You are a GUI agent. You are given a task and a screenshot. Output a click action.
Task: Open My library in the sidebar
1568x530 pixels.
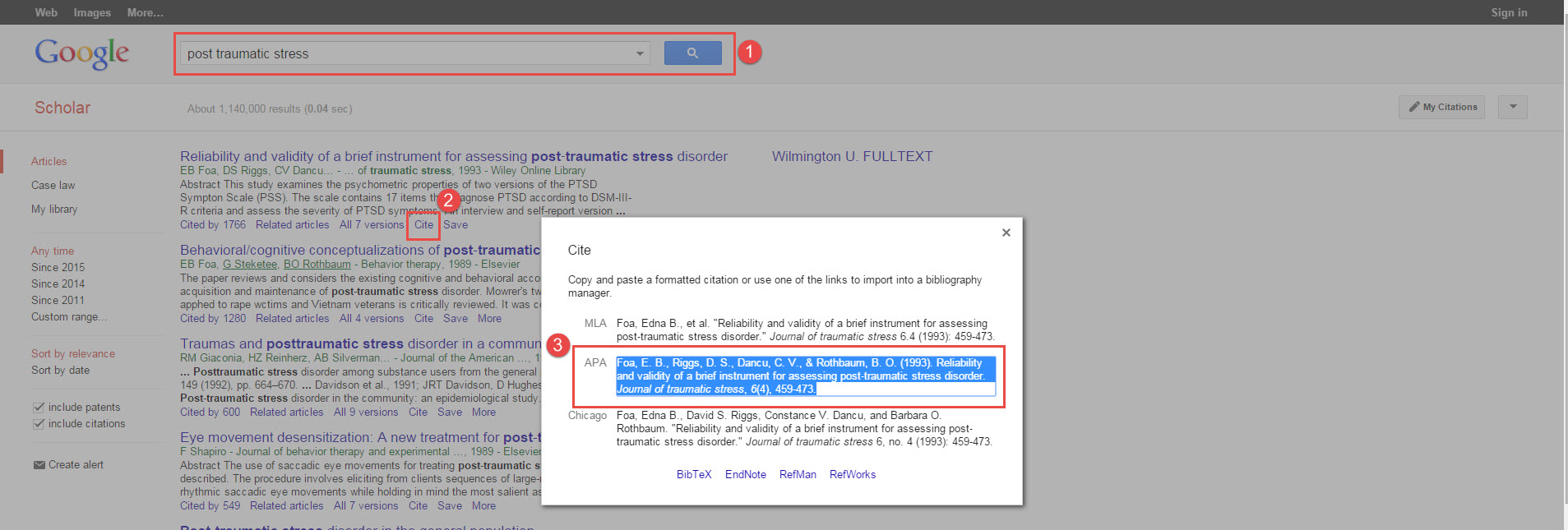pyautogui.click(x=54, y=209)
